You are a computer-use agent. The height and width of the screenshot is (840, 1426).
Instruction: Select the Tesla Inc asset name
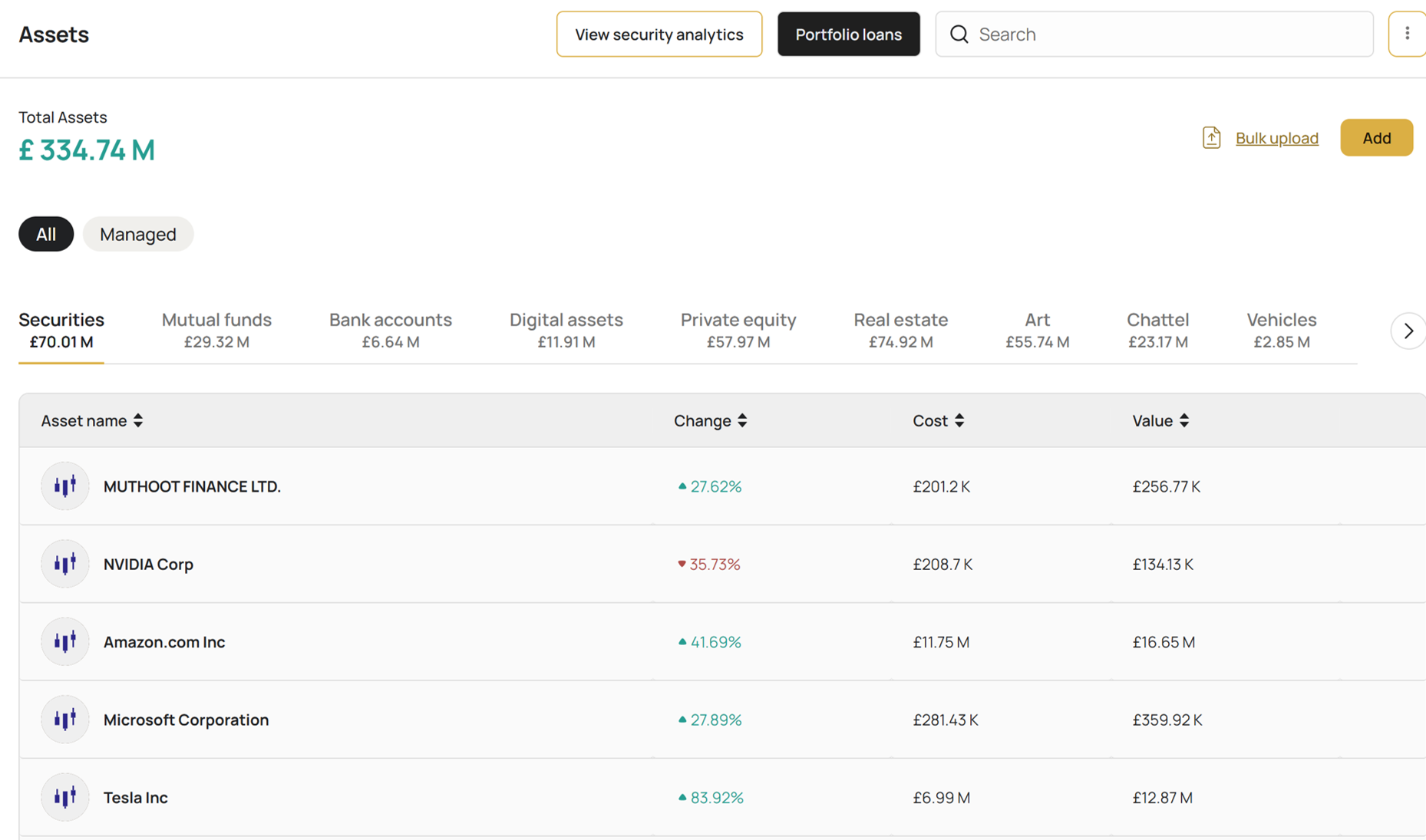click(x=136, y=798)
